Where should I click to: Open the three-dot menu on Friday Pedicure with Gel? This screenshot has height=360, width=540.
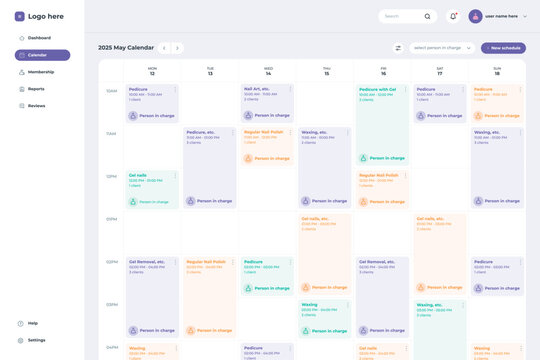[406, 90]
